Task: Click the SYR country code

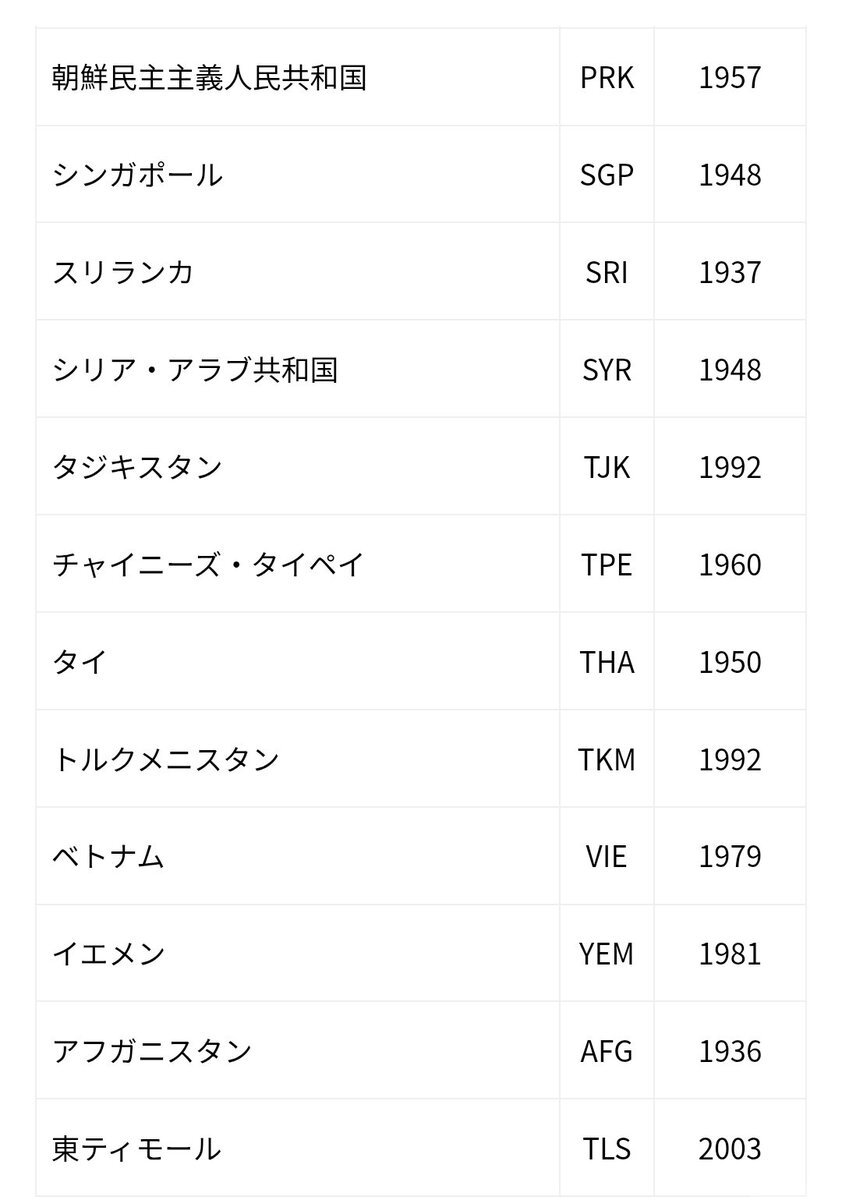Action: (607, 370)
